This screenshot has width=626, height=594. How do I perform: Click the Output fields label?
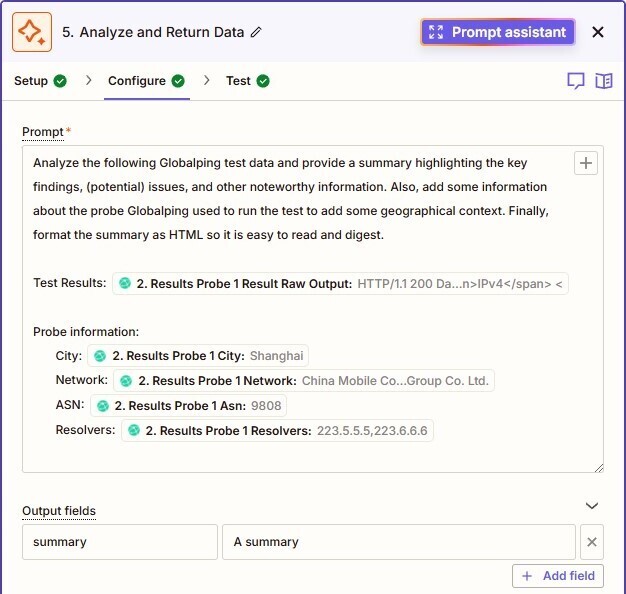(x=59, y=511)
